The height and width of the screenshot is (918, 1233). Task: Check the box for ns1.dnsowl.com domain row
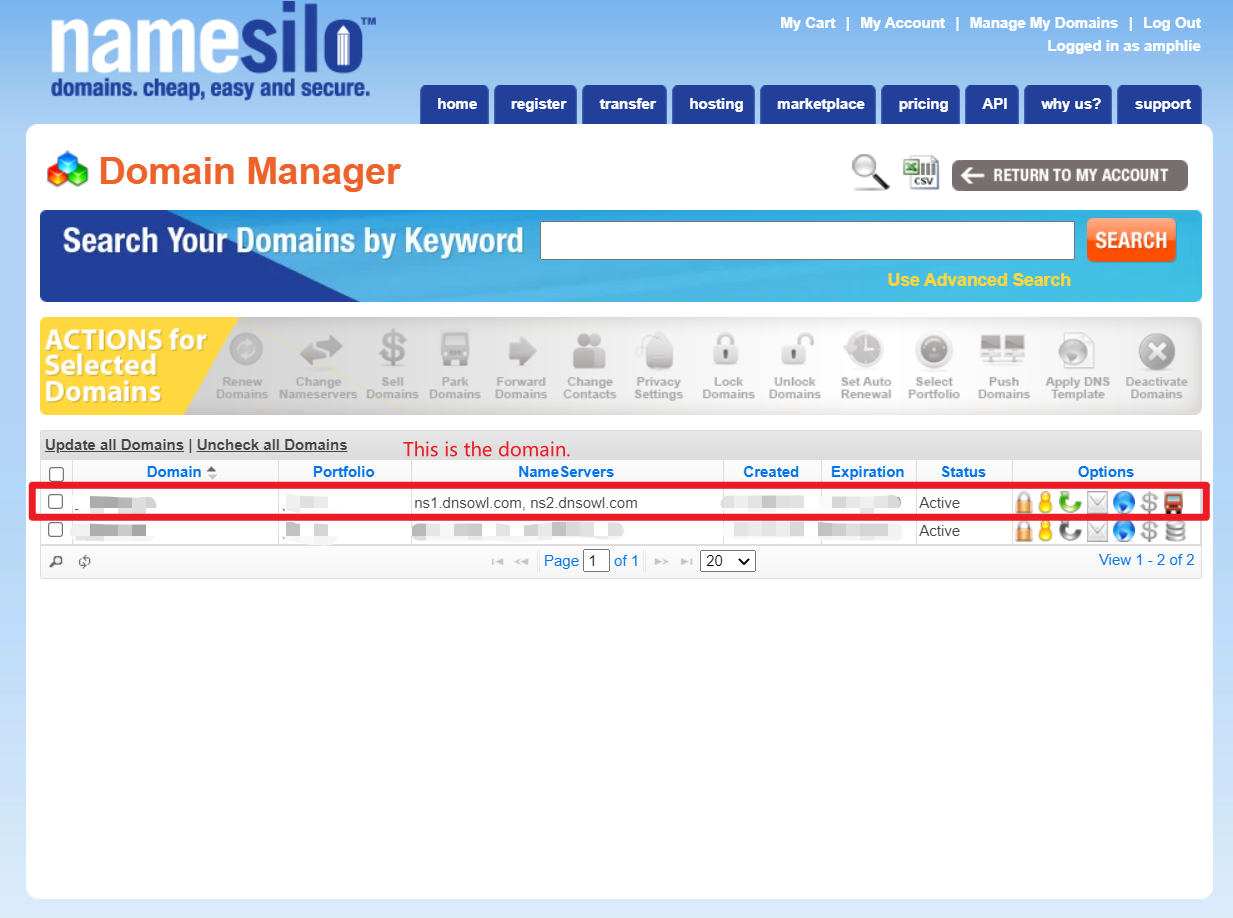click(x=56, y=501)
